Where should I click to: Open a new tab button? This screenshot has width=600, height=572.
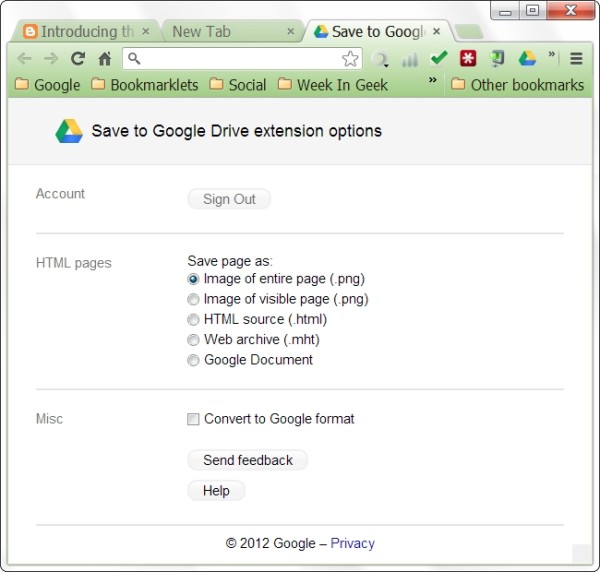click(470, 32)
